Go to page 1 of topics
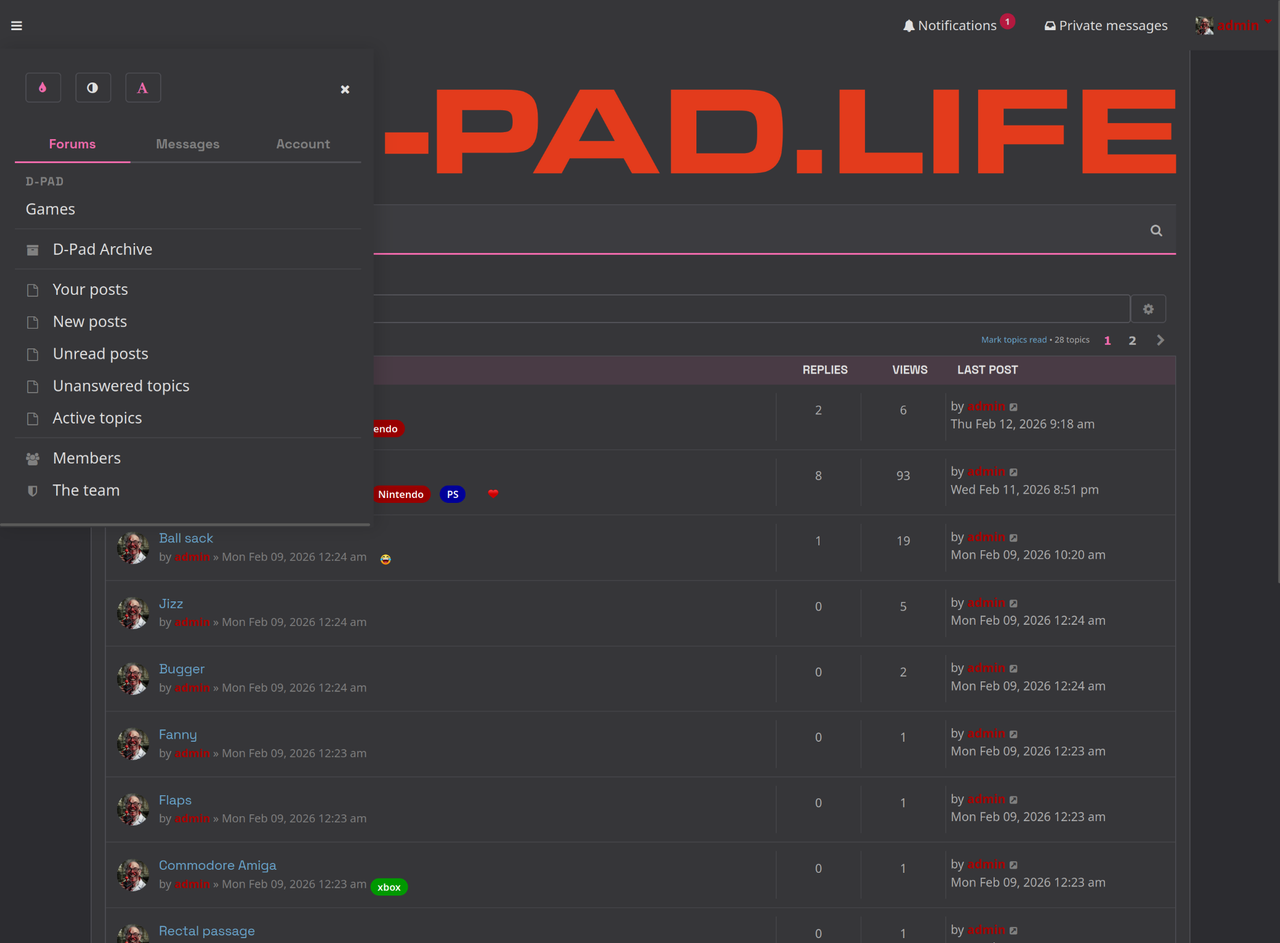Screen dimensions: 1280x943 coord(1107,340)
